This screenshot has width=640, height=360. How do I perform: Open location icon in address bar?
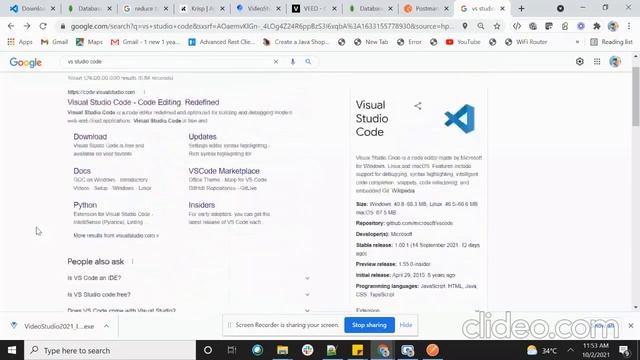465,26
